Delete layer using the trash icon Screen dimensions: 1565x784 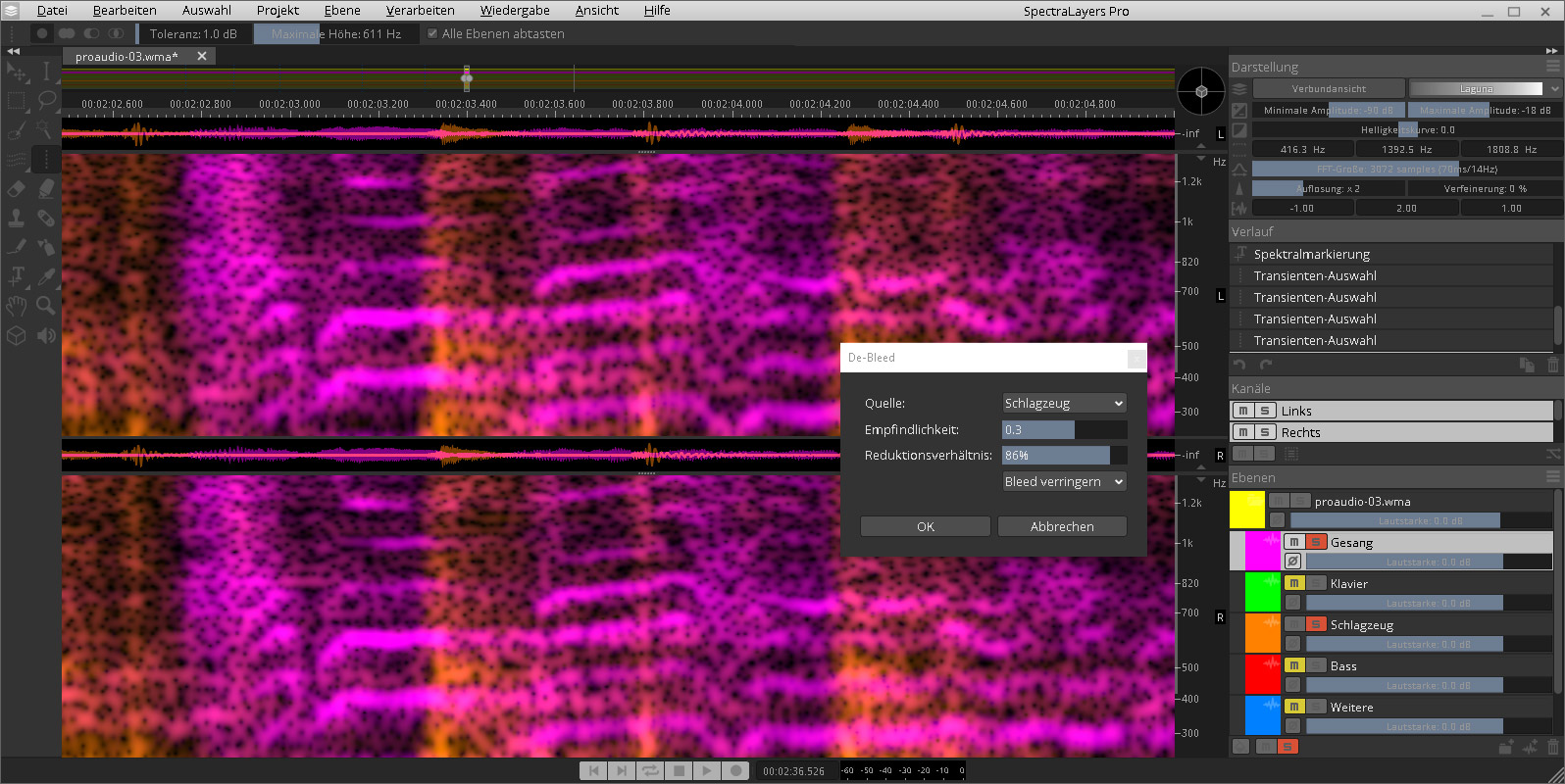1552,748
